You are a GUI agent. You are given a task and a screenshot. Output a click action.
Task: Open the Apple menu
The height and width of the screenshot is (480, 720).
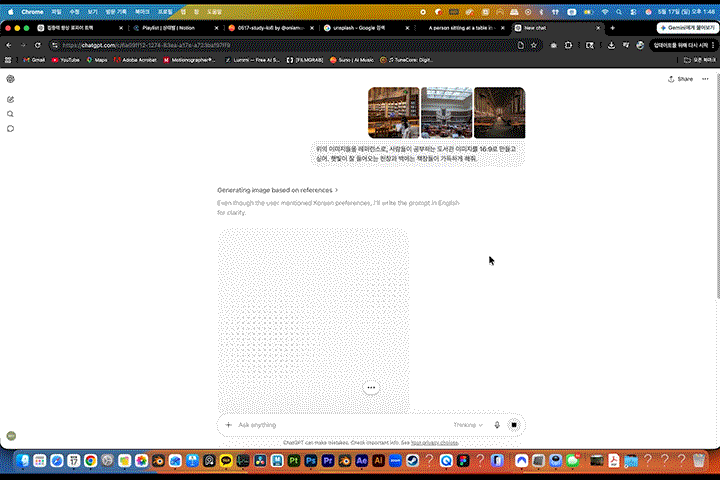coord(11,12)
